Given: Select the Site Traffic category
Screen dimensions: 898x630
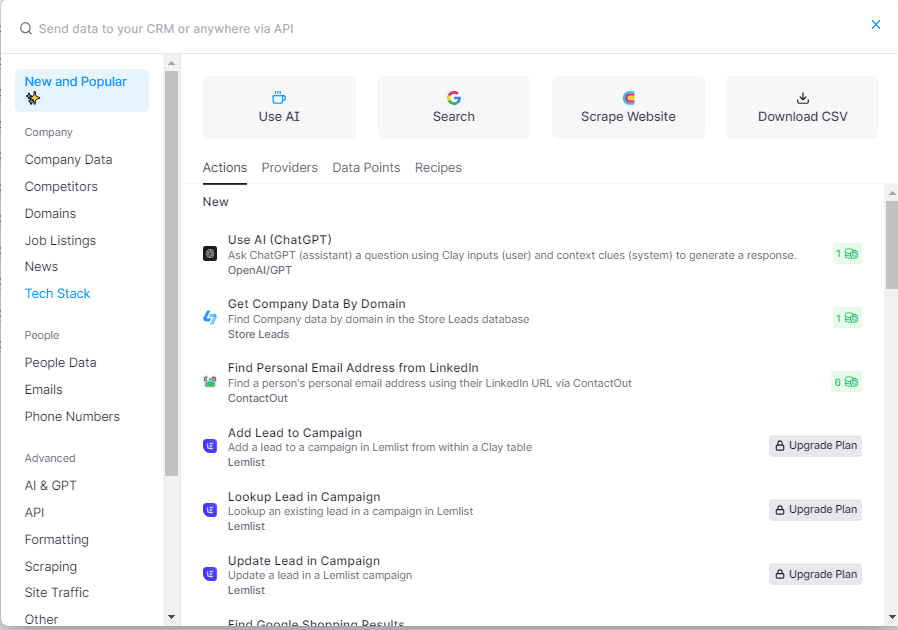Looking at the screenshot, I should 57,593.
